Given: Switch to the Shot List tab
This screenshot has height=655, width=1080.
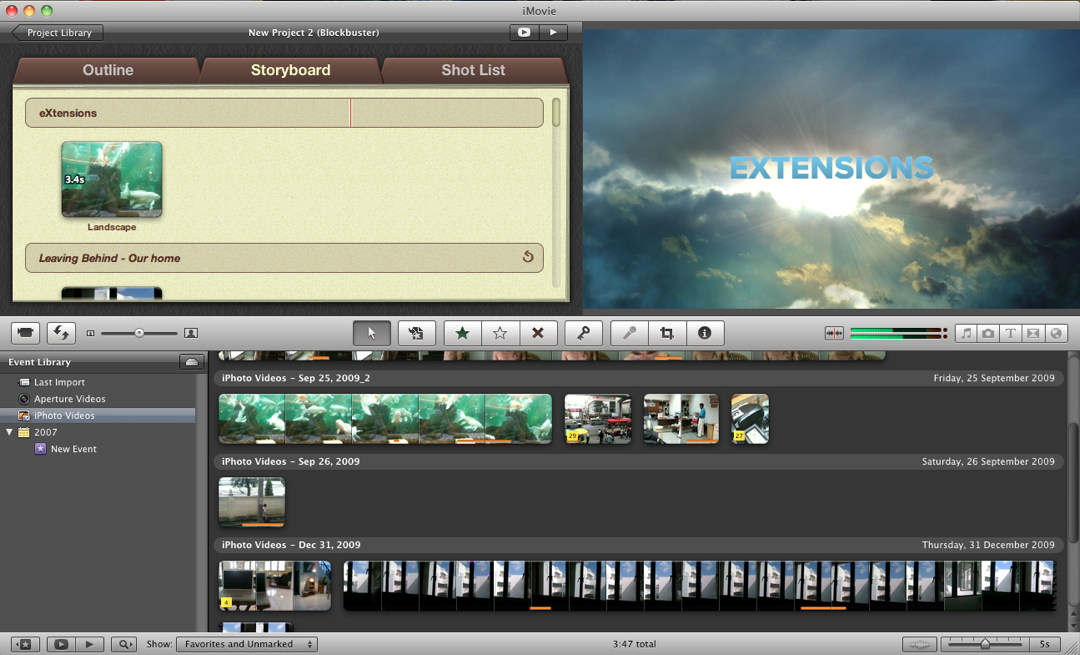Looking at the screenshot, I should (x=473, y=70).
